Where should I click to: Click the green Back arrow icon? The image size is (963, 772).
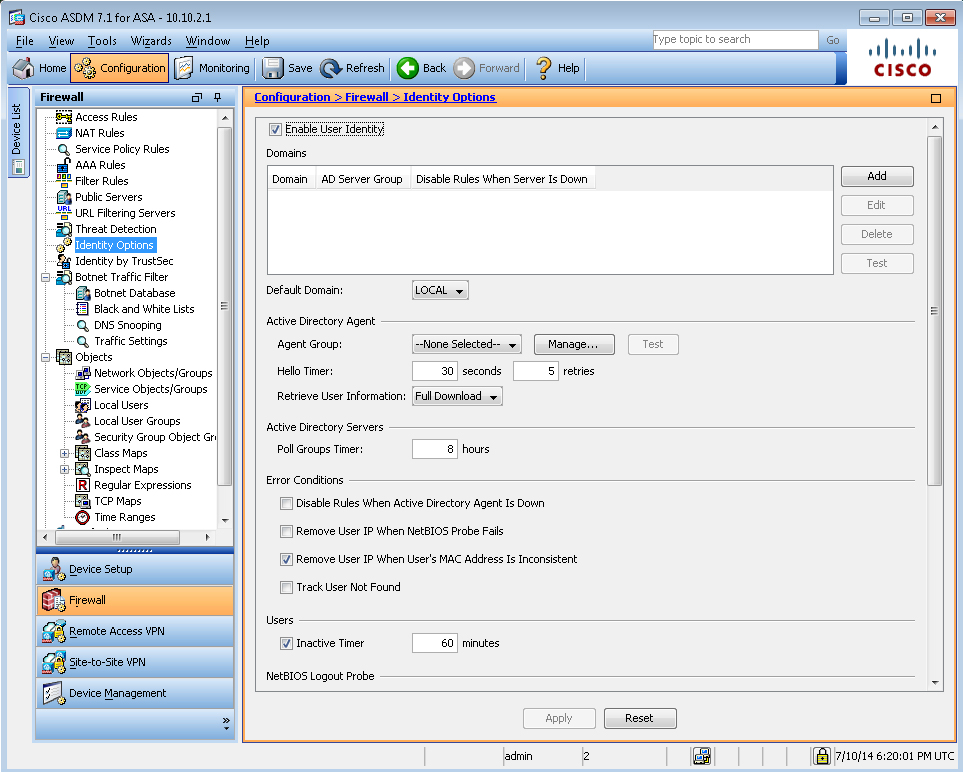click(408, 68)
